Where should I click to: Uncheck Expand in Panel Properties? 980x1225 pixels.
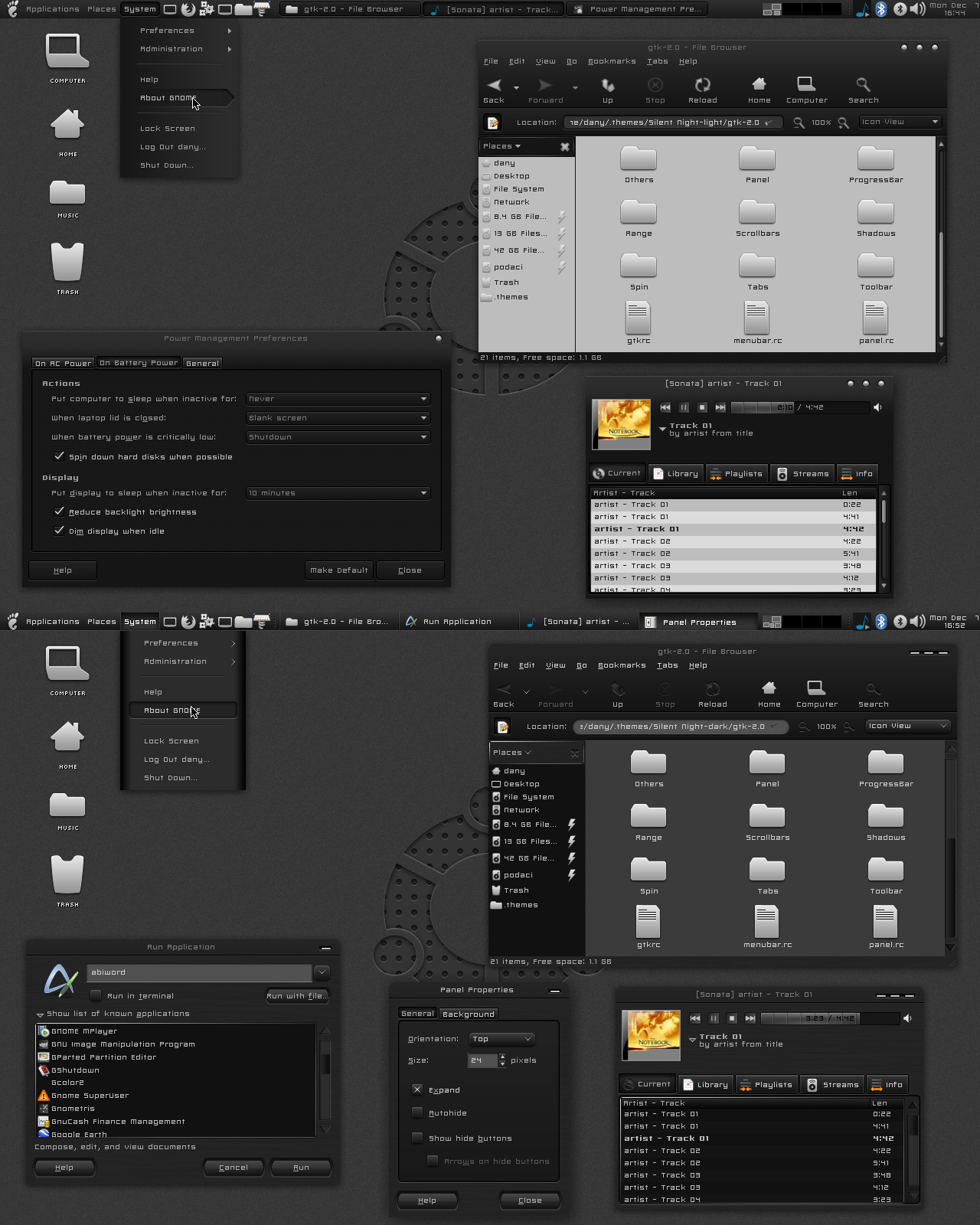[x=417, y=1089]
